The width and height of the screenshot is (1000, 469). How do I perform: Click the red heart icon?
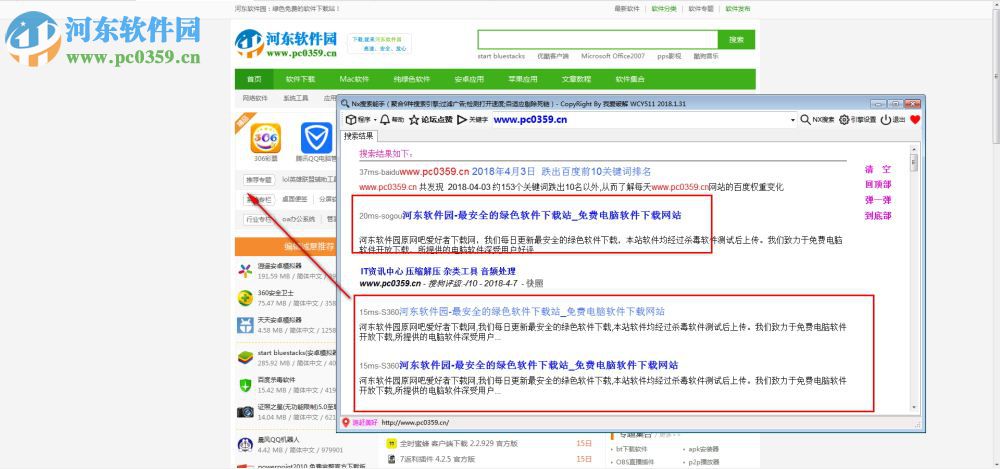pyautogui.click(x=915, y=119)
